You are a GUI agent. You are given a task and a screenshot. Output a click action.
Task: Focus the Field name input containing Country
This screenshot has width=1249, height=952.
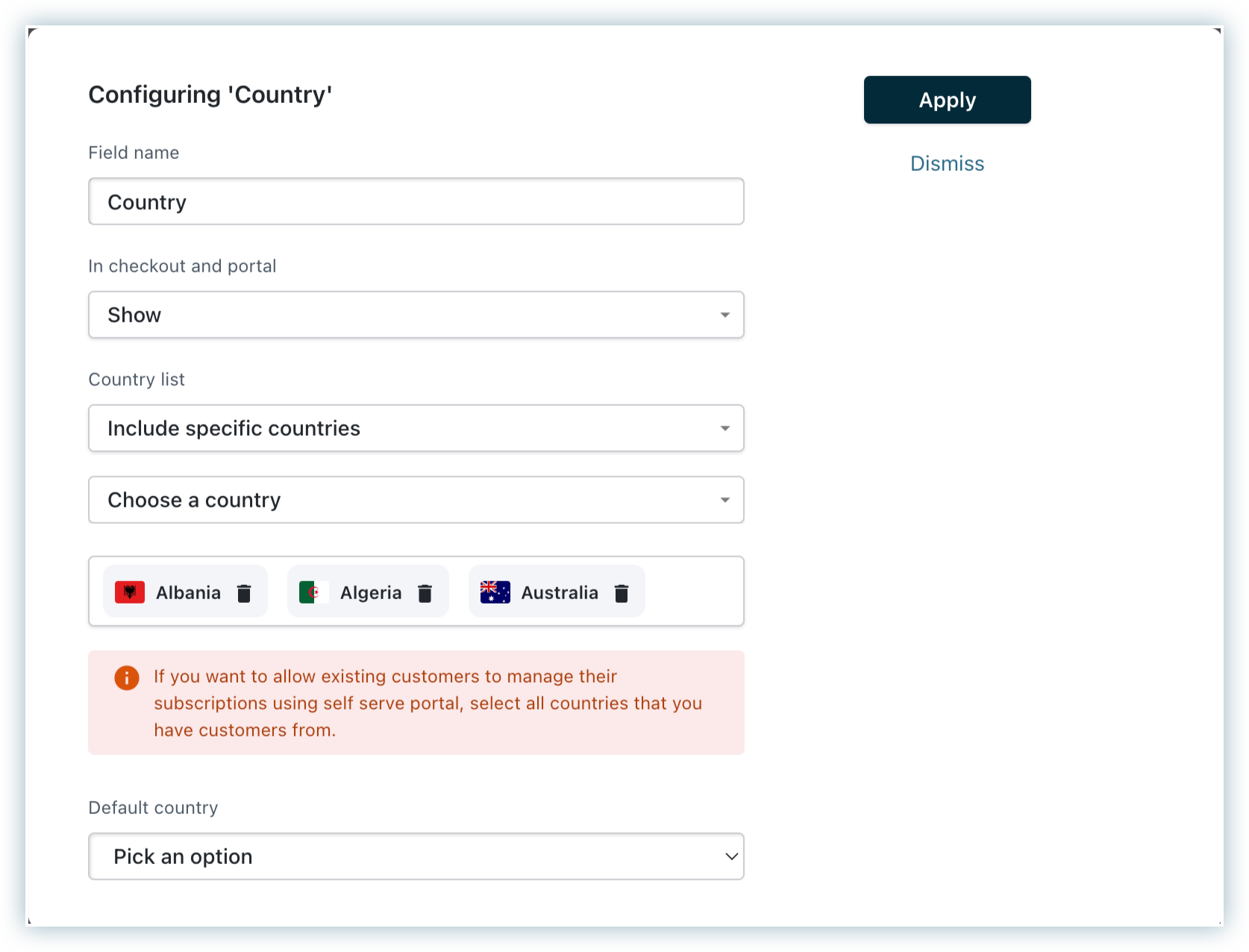pos(416,201)
